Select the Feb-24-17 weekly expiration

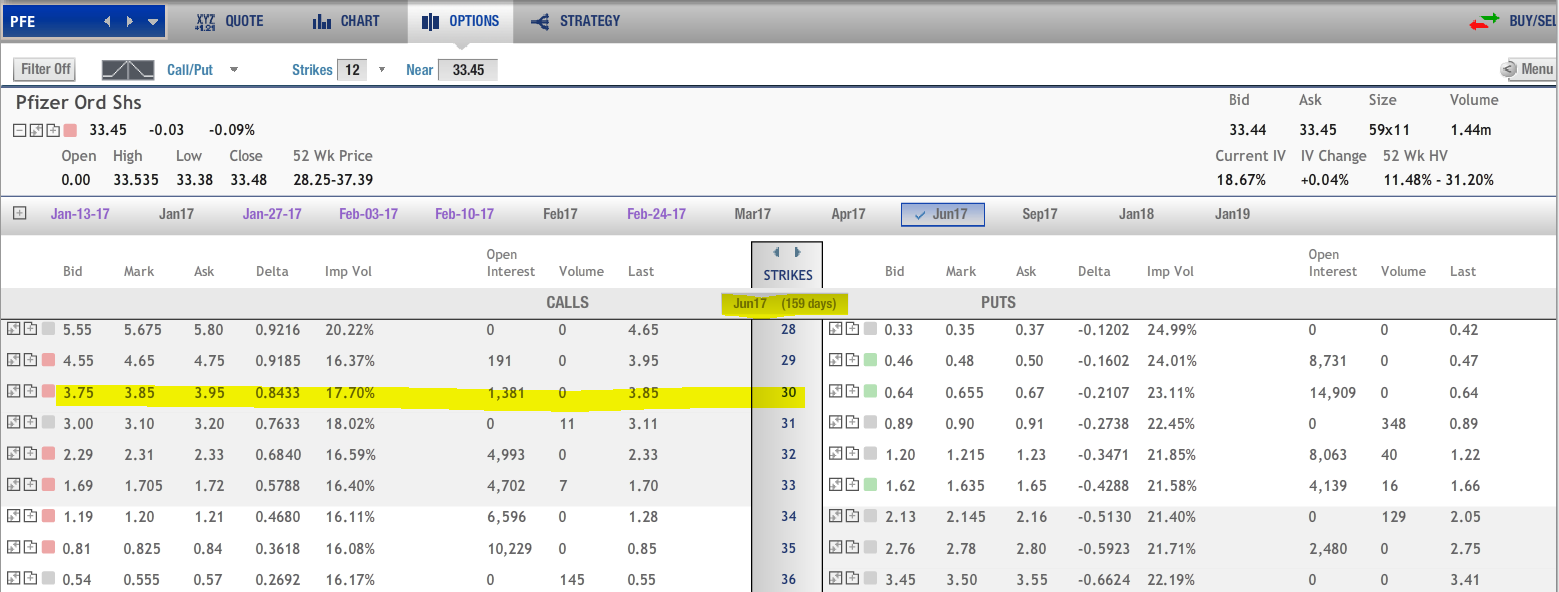(x=656, y=214)
